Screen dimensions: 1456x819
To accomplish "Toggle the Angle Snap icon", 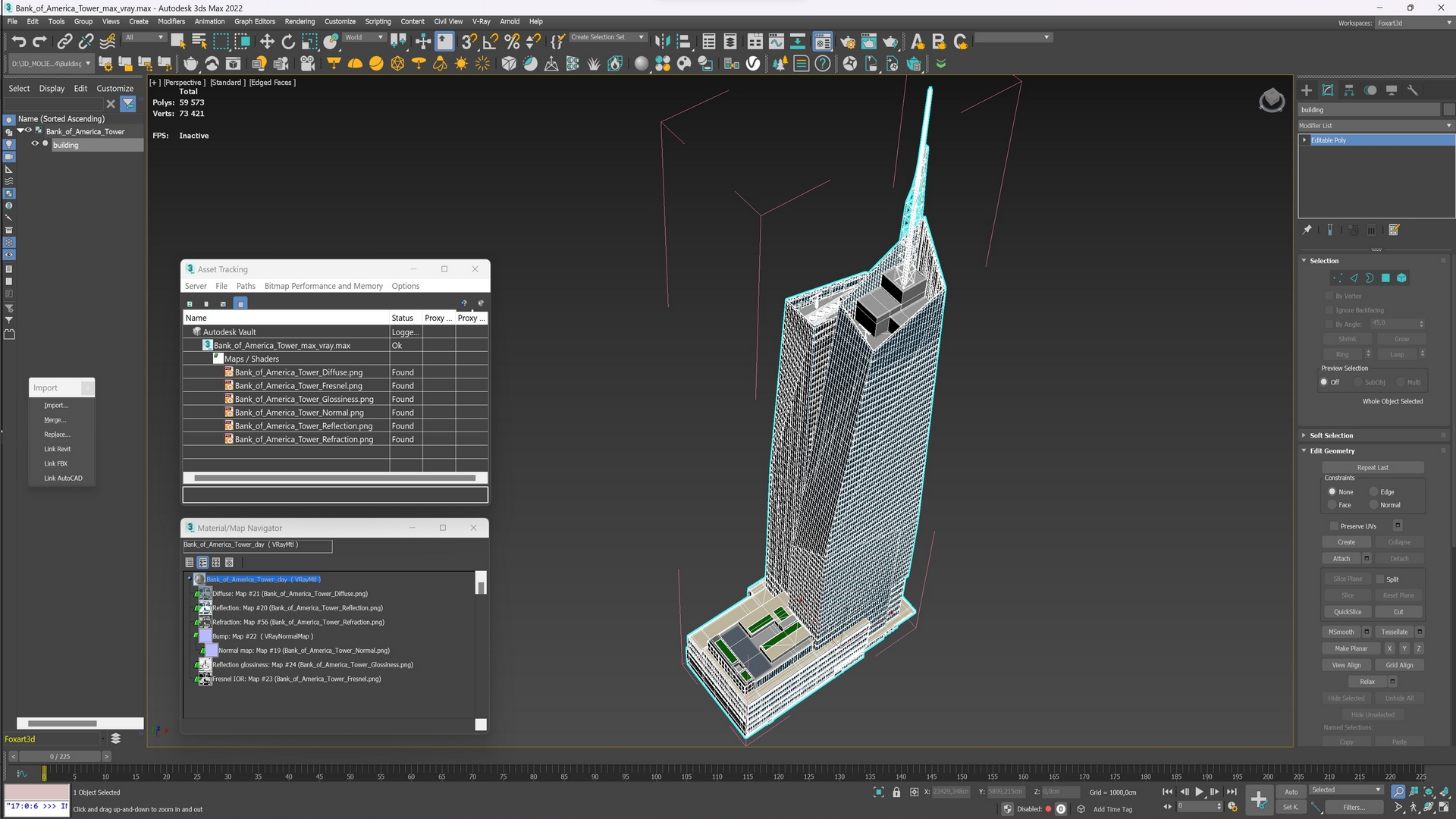I will coord(491,42).
